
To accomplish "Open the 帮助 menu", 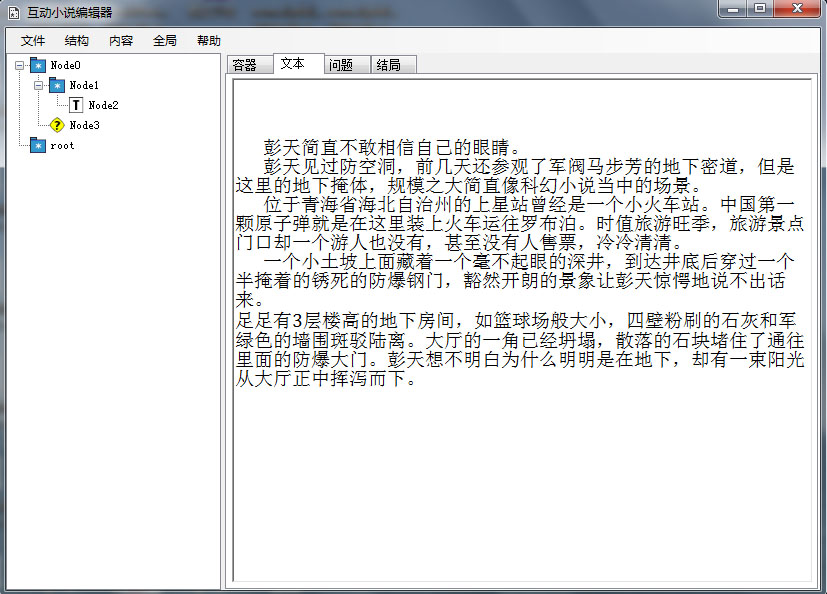I will pos(209,41).
